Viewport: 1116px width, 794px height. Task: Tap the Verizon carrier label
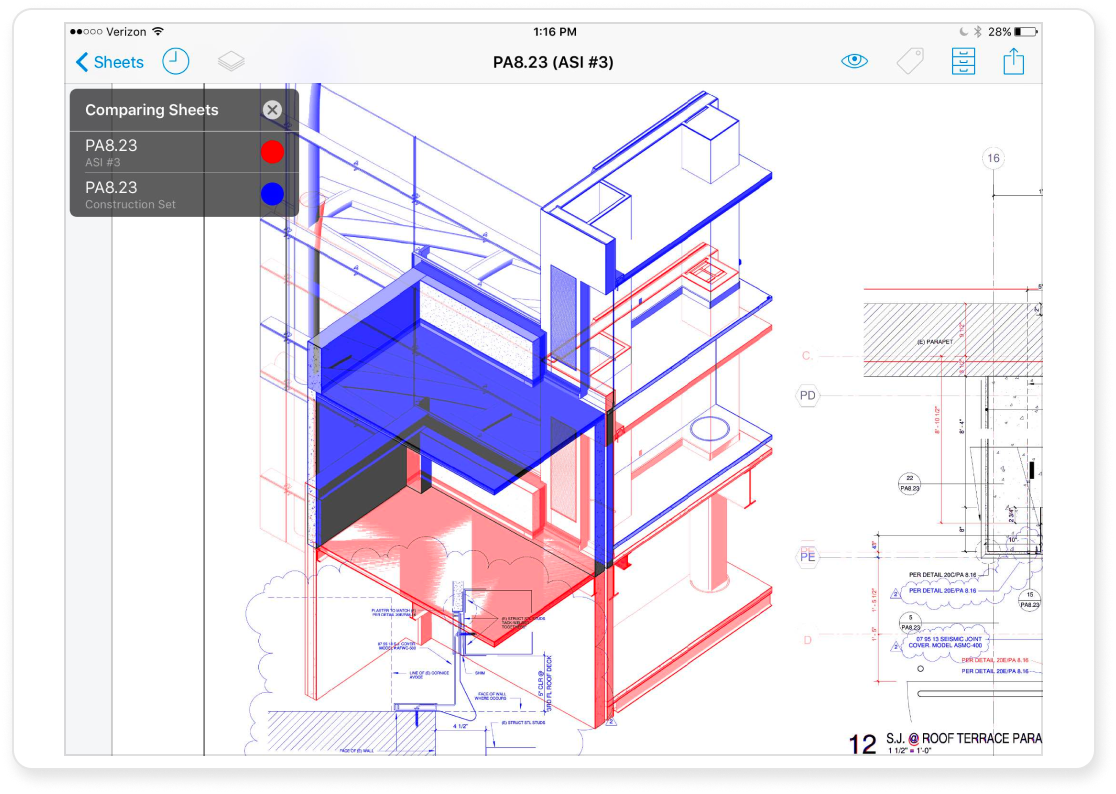[126, 31]
